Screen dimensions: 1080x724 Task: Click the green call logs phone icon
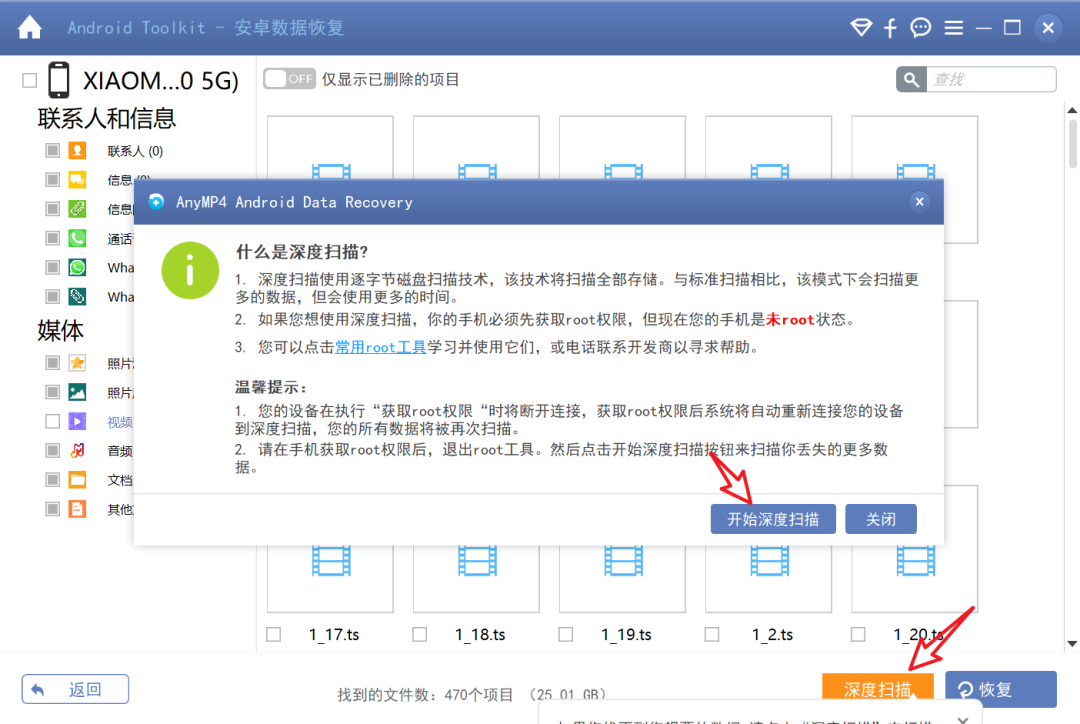coord(77,238)
